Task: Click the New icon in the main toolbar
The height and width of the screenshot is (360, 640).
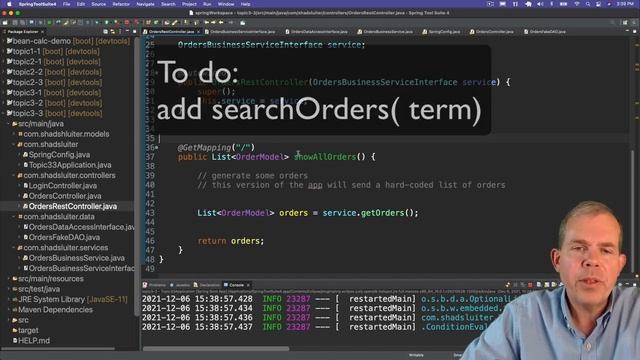Action: 5,22
